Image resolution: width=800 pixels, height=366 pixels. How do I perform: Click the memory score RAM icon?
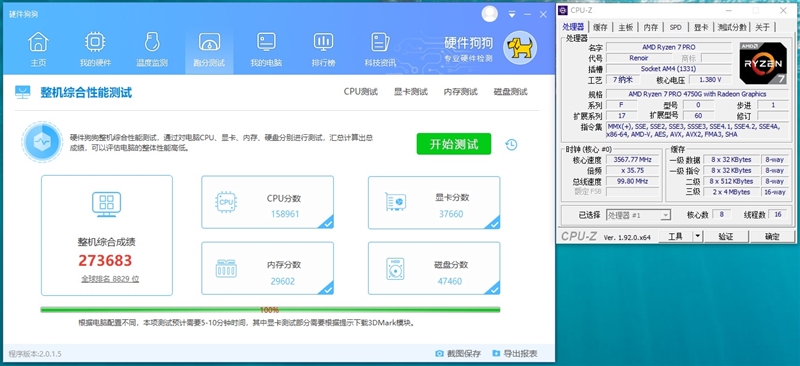click(x=226, y=269)
